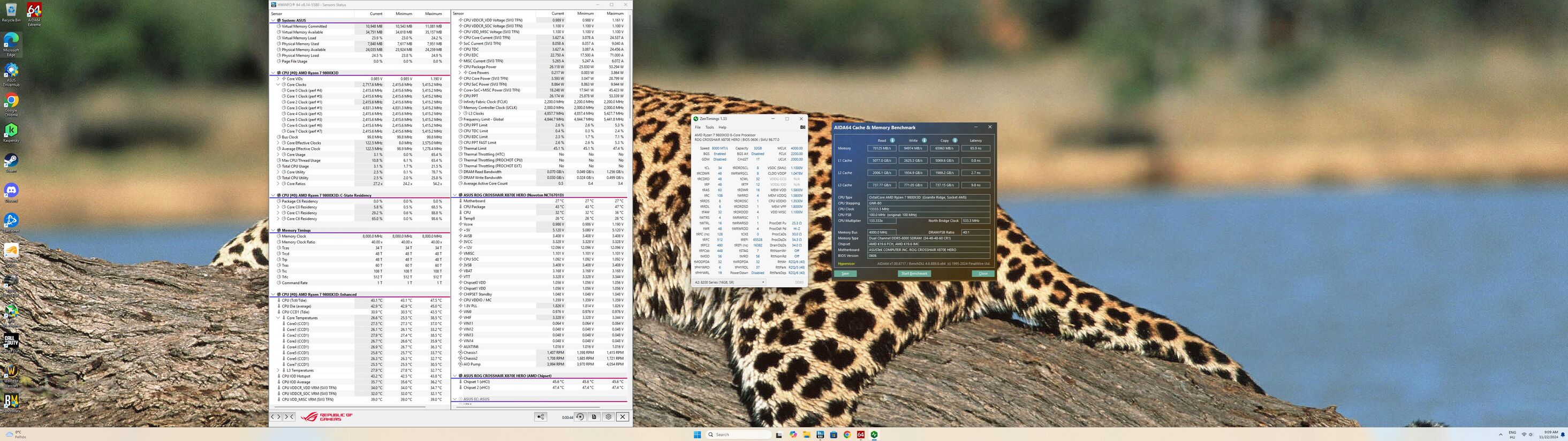Open Tools menu in ZenTimings

click(x=710, y=127)
